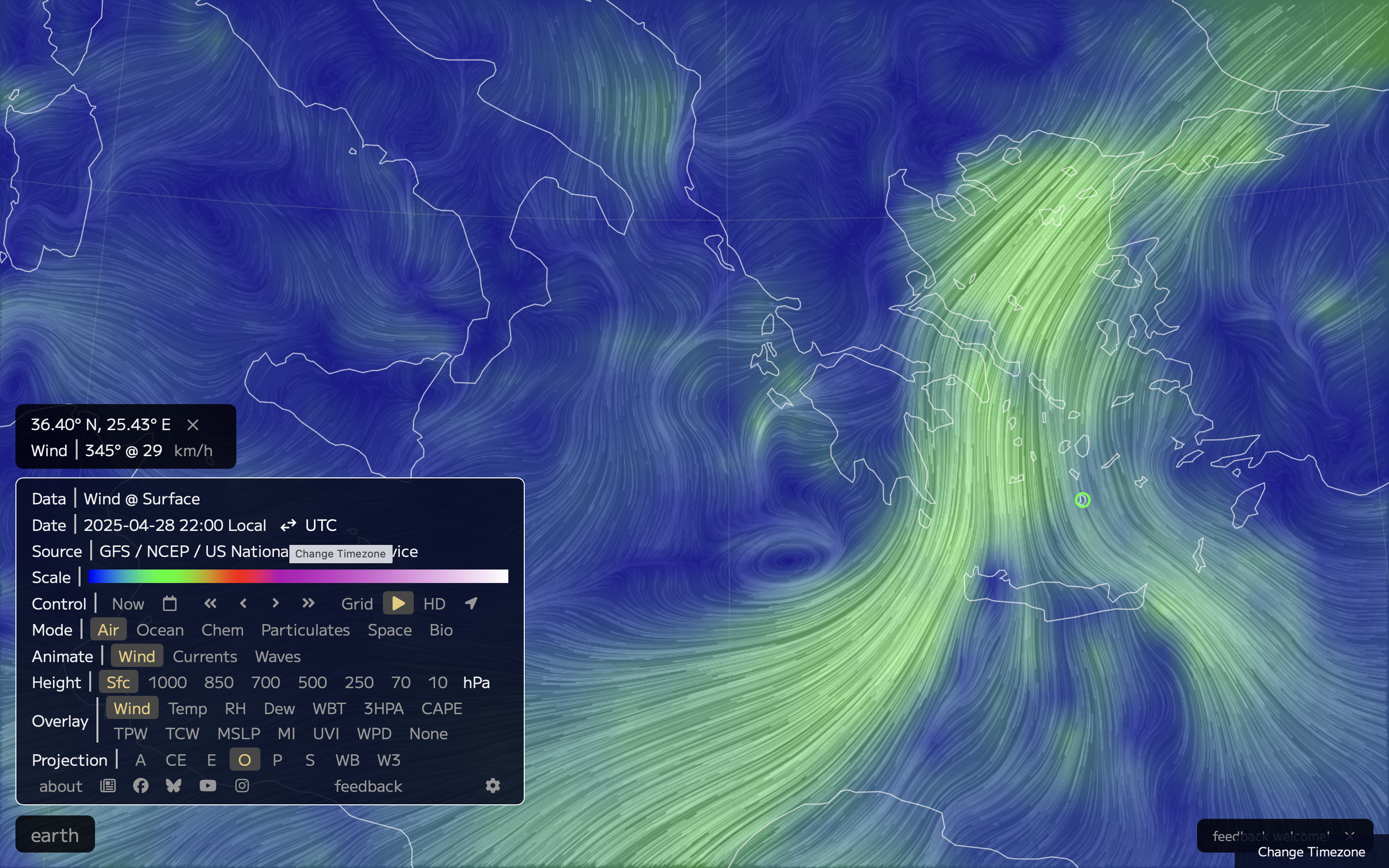The image size is (1389, 868).
Task: Step forward one time increment
Action: coord(275,603)
